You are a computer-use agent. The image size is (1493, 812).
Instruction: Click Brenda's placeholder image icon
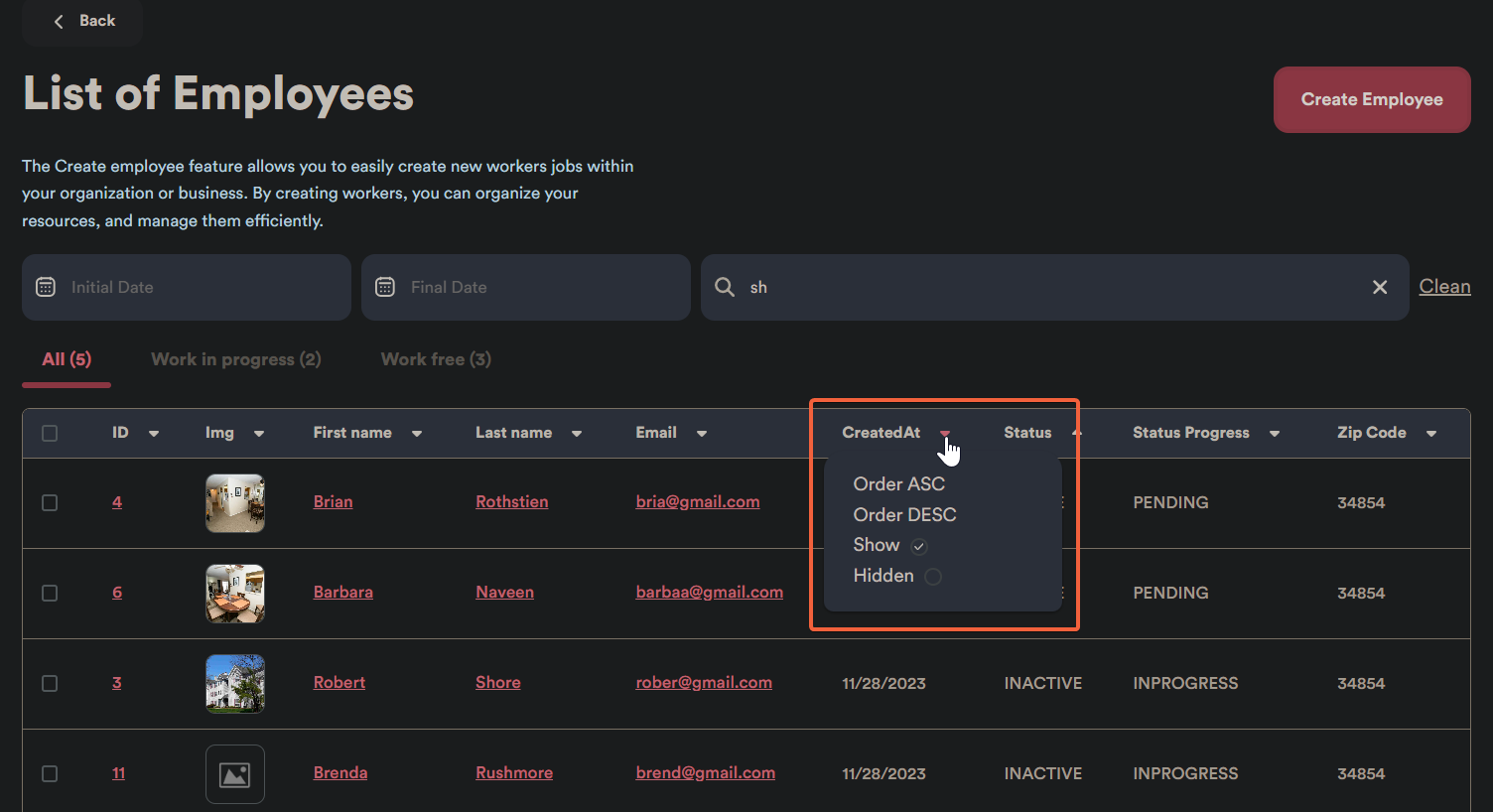coord(235,774)
